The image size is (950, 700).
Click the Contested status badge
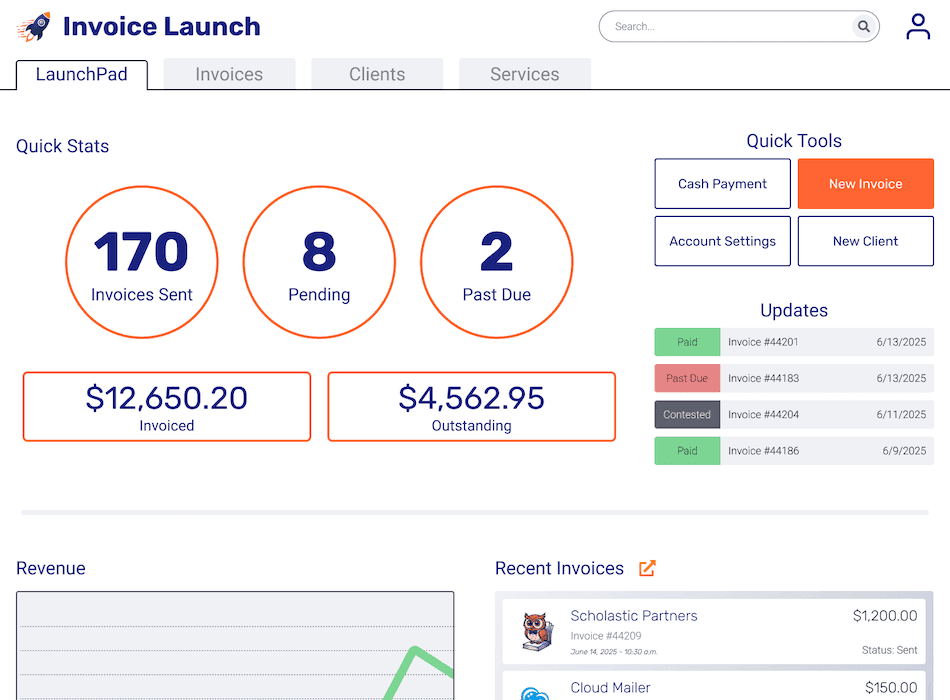coord(687,415)
